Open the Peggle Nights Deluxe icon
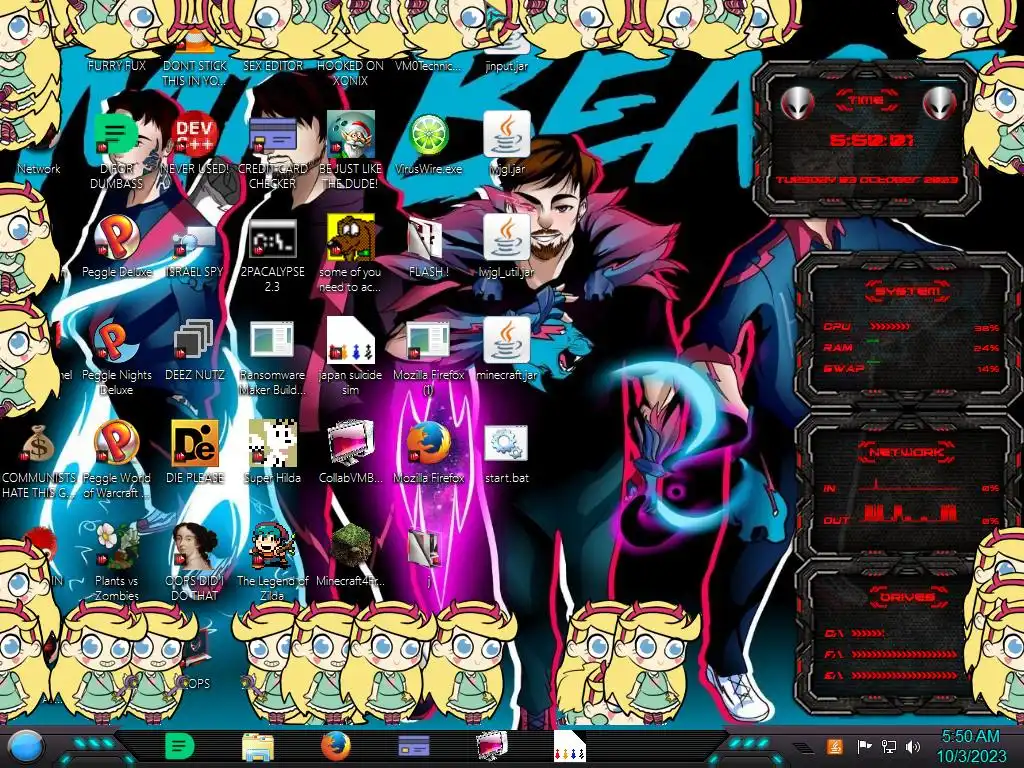 click(x=116, y=342)
